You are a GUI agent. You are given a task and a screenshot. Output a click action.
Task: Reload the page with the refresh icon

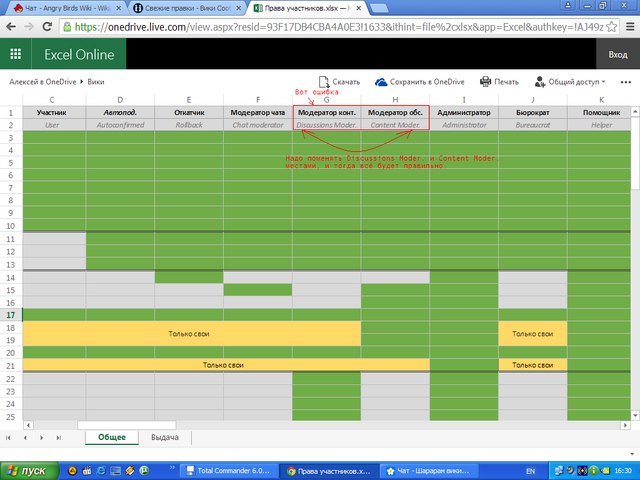pos(47,27)
